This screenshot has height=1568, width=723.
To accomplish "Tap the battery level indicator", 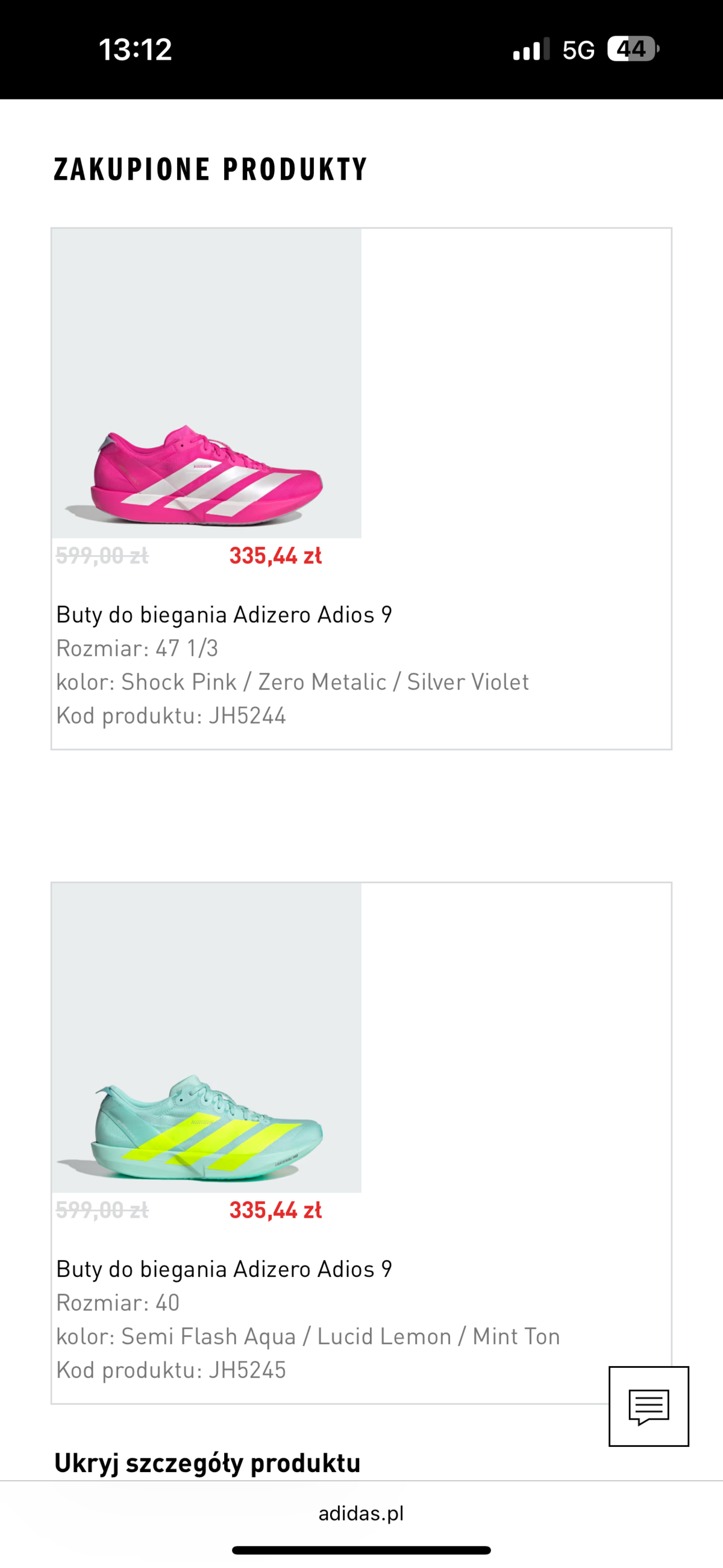I will coord(633,49).
